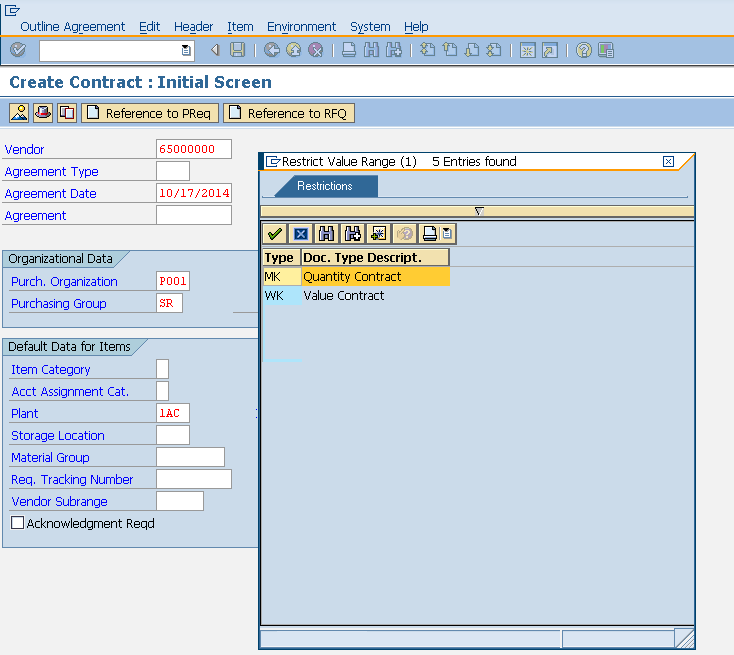Open the command field history dropdown
734x655 pixels.
[x=186, y=50]
